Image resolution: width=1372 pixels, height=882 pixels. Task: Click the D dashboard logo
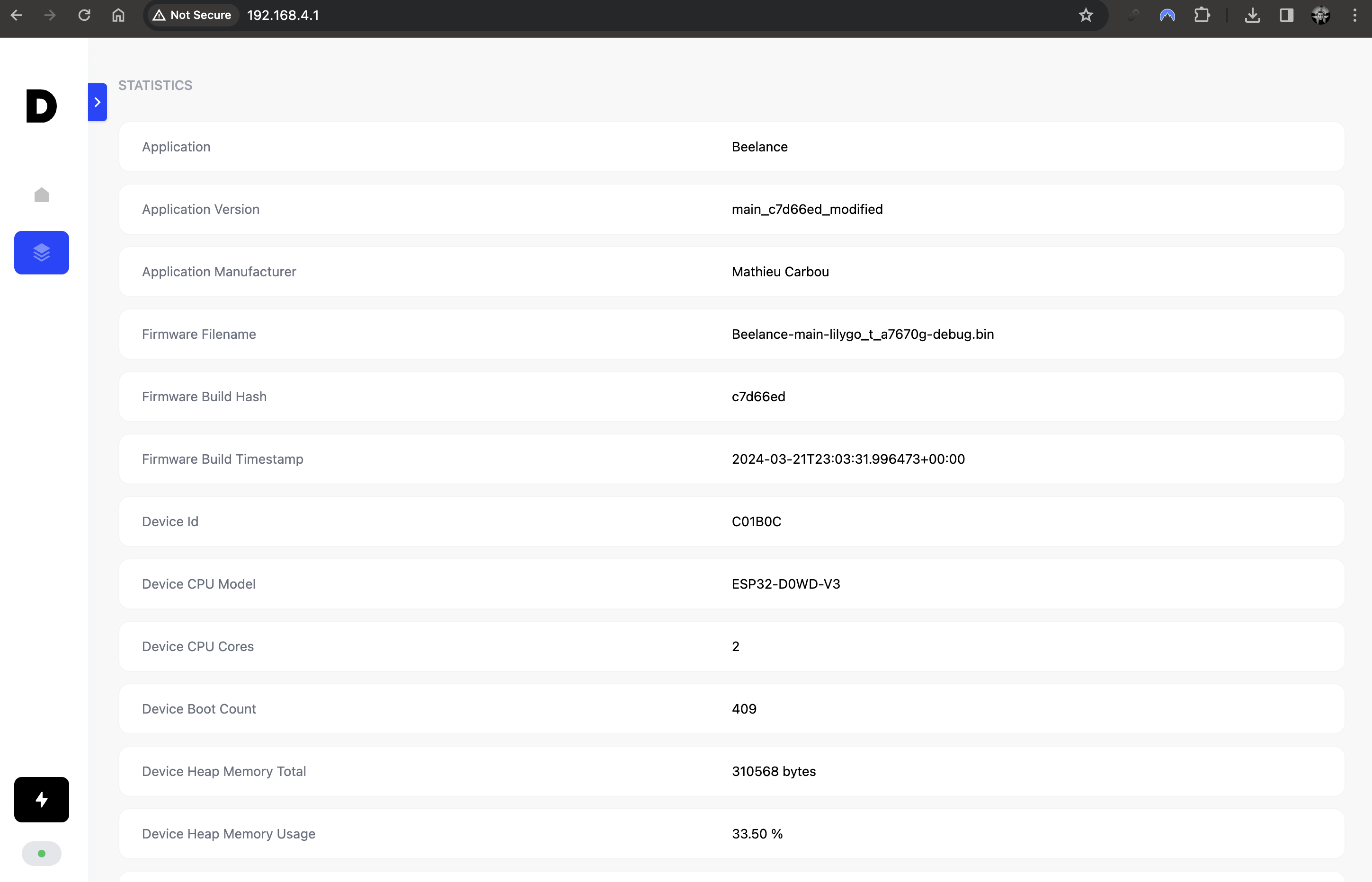[41, 106]
